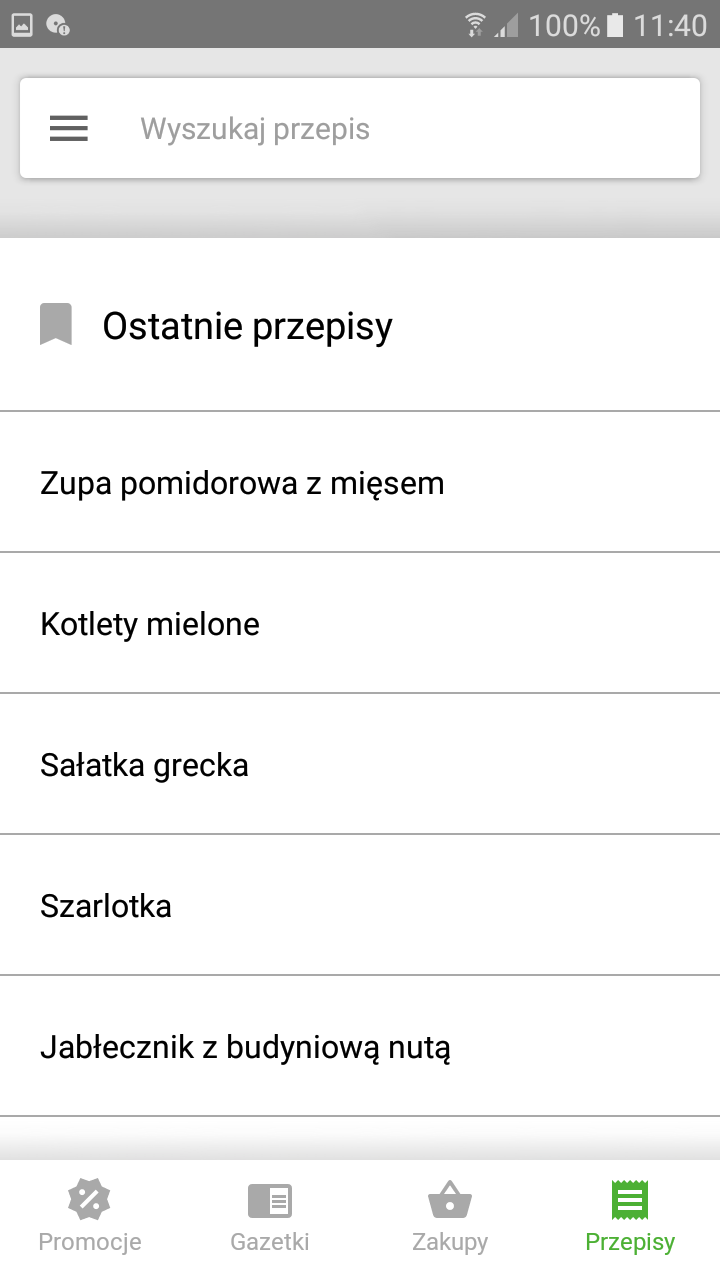Choose the Sałatka grecka recipe
Image resolution: width=720 pixels, height=1280 pixels.
pos(144,765)
